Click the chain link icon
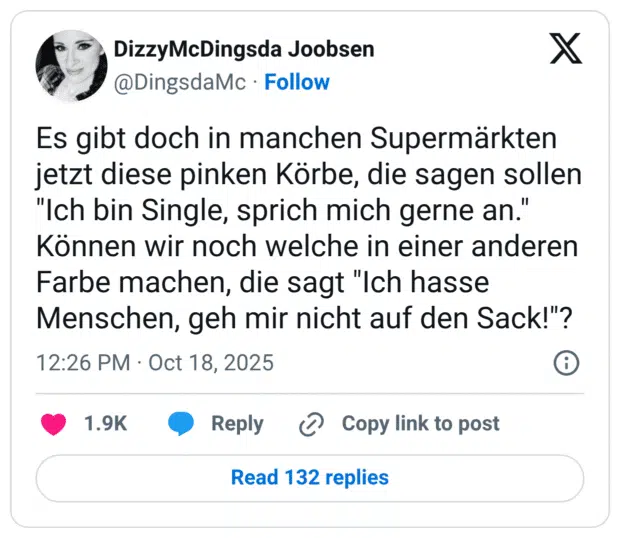Screen dimensions: 620x538 (x=312, y=424)
